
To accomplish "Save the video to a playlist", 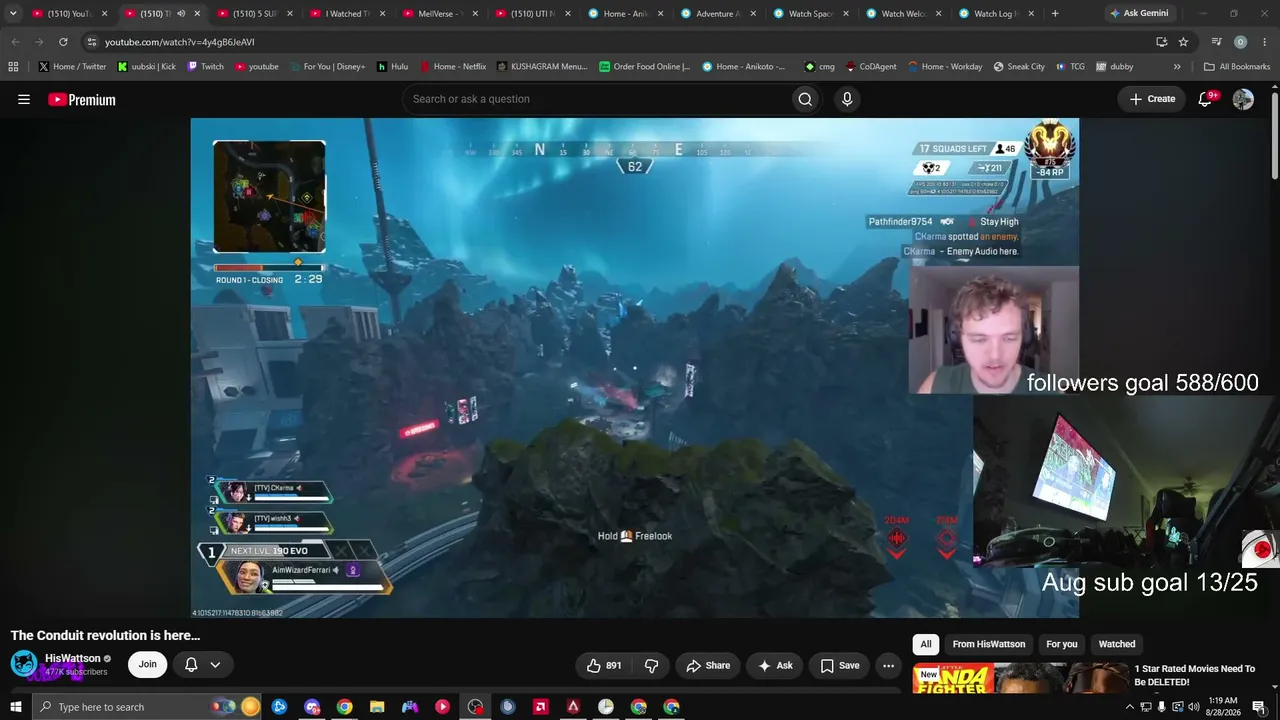I will tap(840, 665).
